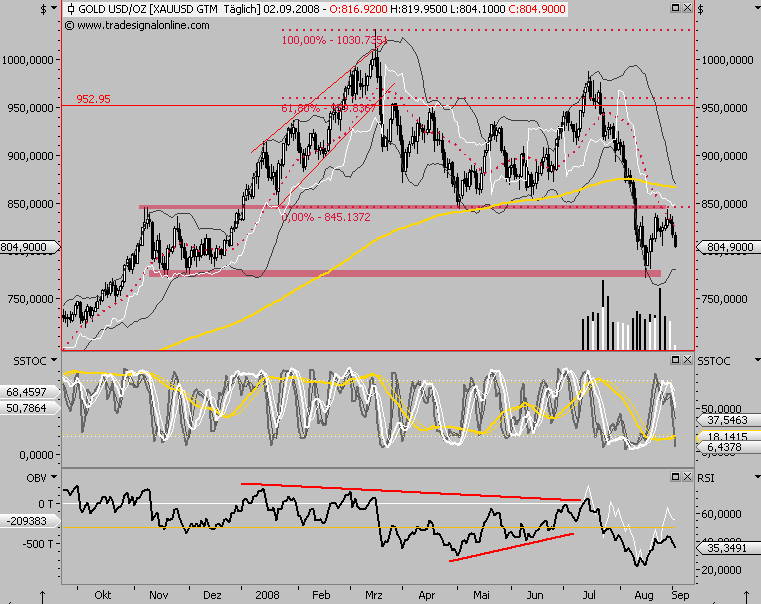Viewport: 761px width, 604px height.
Task: Select the 0,00% - 845.1372 Fibonacci label
Action: [x=326, y=217]
